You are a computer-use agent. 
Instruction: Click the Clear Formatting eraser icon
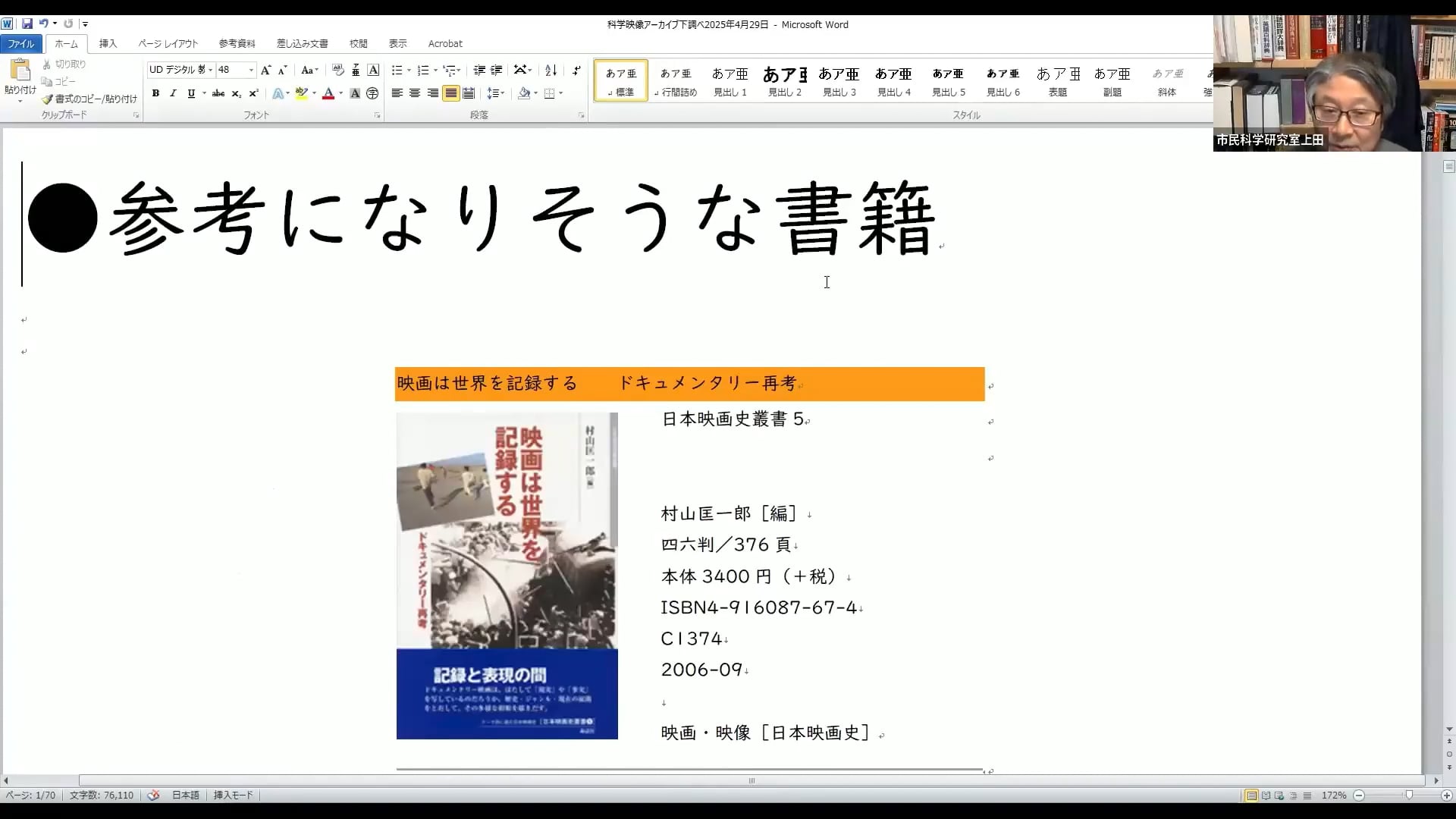[338, 70]
